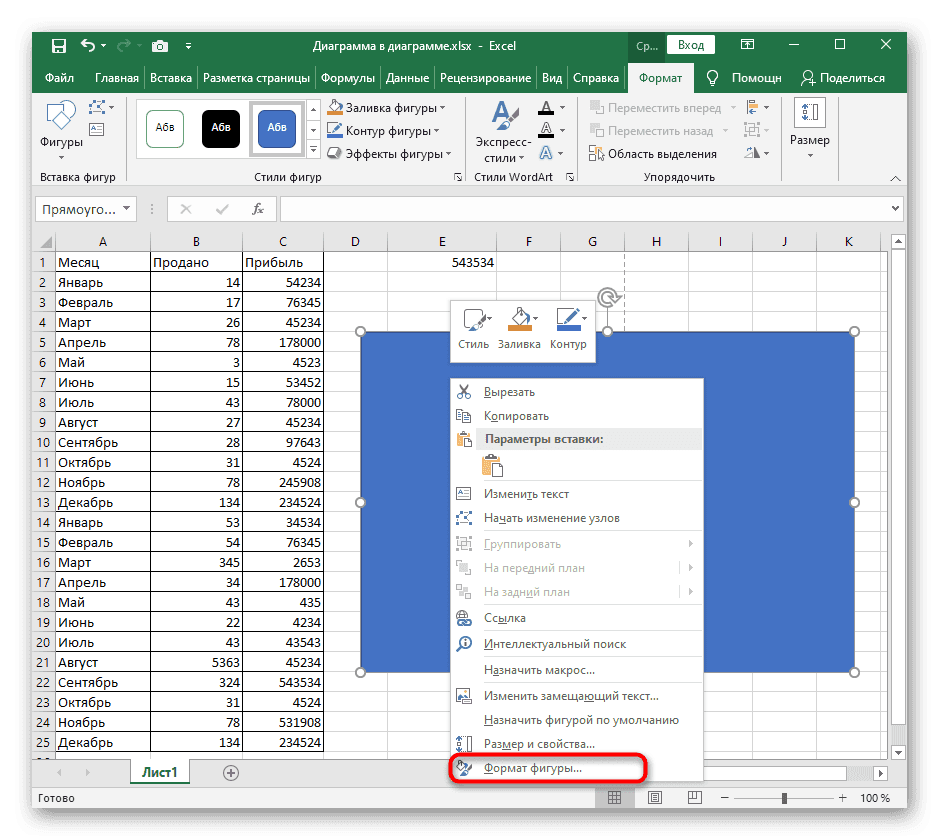
Task: Expand Shape Fill (Заливка фигуры) dropdown
Action: [x=443, y=108]
